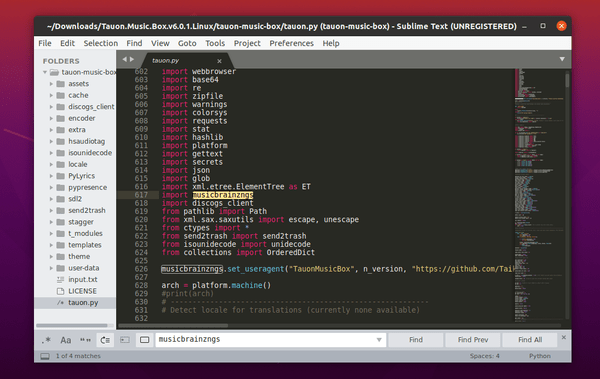Screen dimensions: 600x379
Task: Open the Selection menu
Action: coord(101,43)
